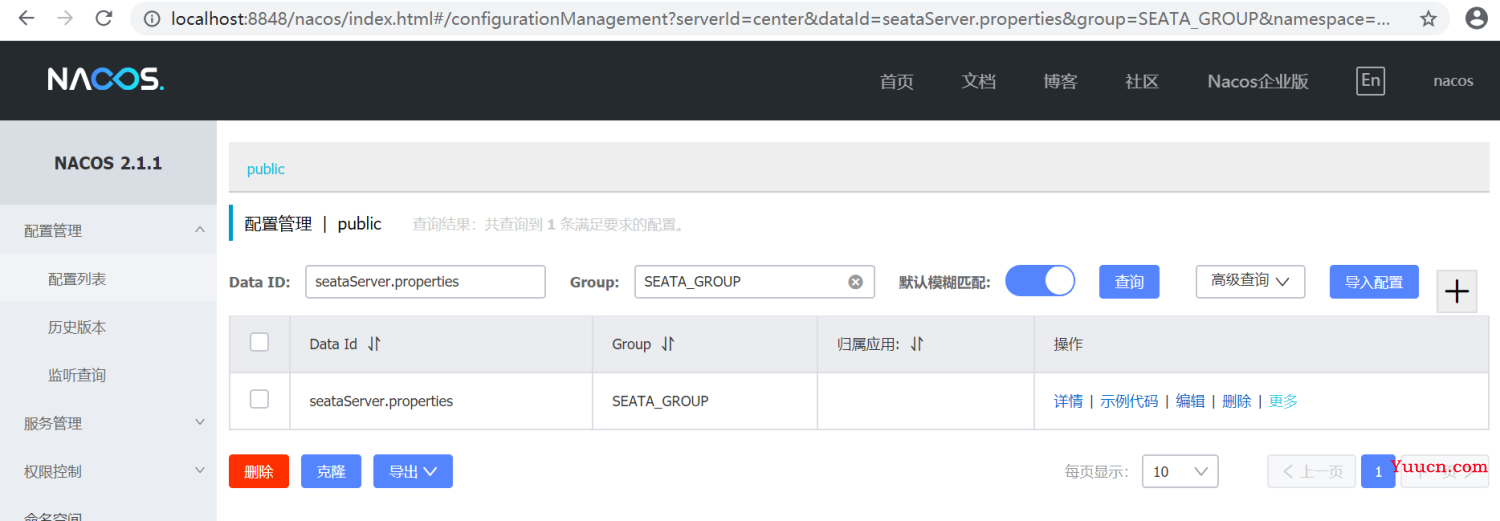Open 文档 in the top navigation
The height and width of the screenshot is (521, 1500).
[x=979, y=81]
